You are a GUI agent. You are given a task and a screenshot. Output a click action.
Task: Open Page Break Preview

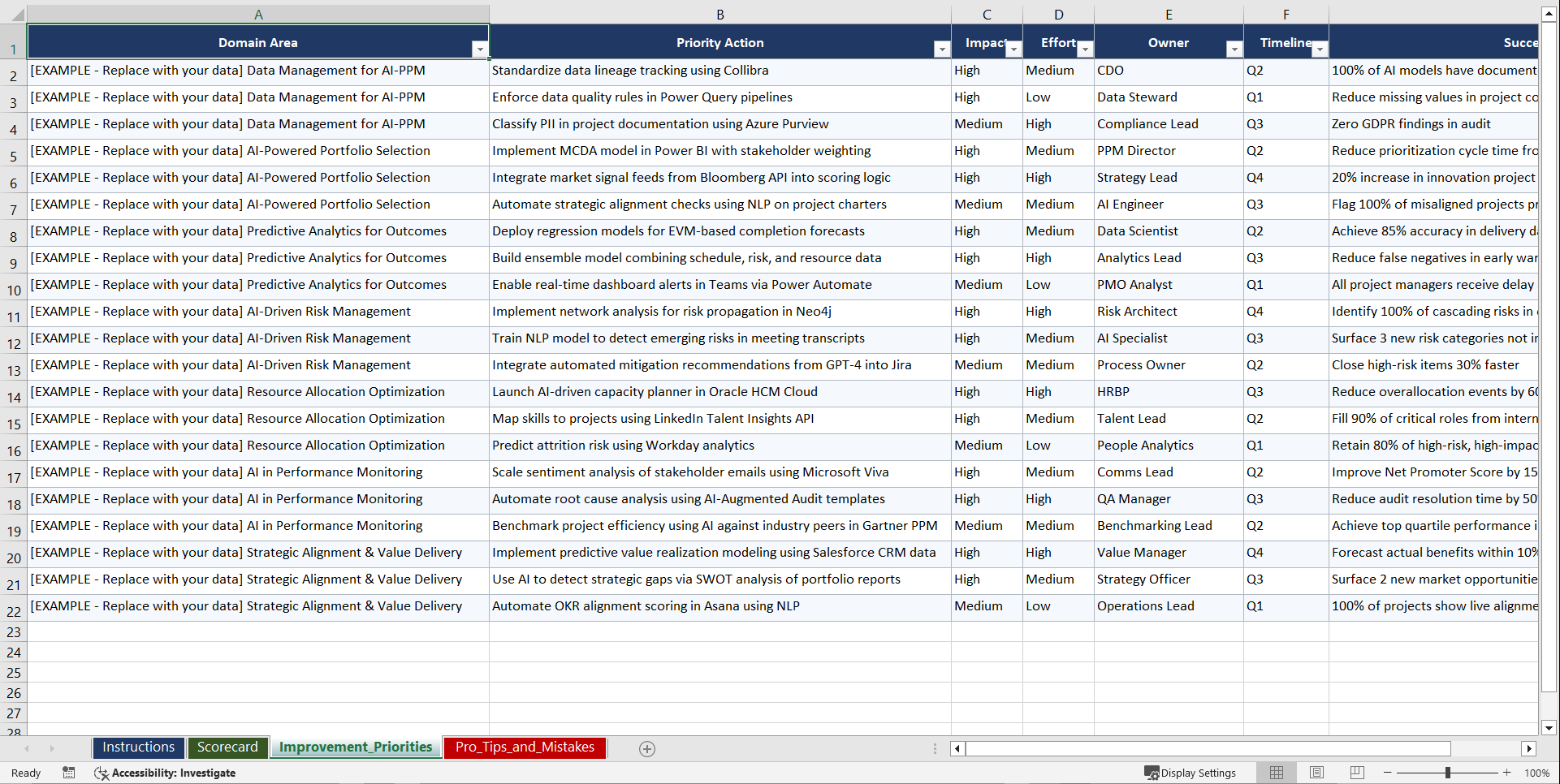tap(1356, 773)
